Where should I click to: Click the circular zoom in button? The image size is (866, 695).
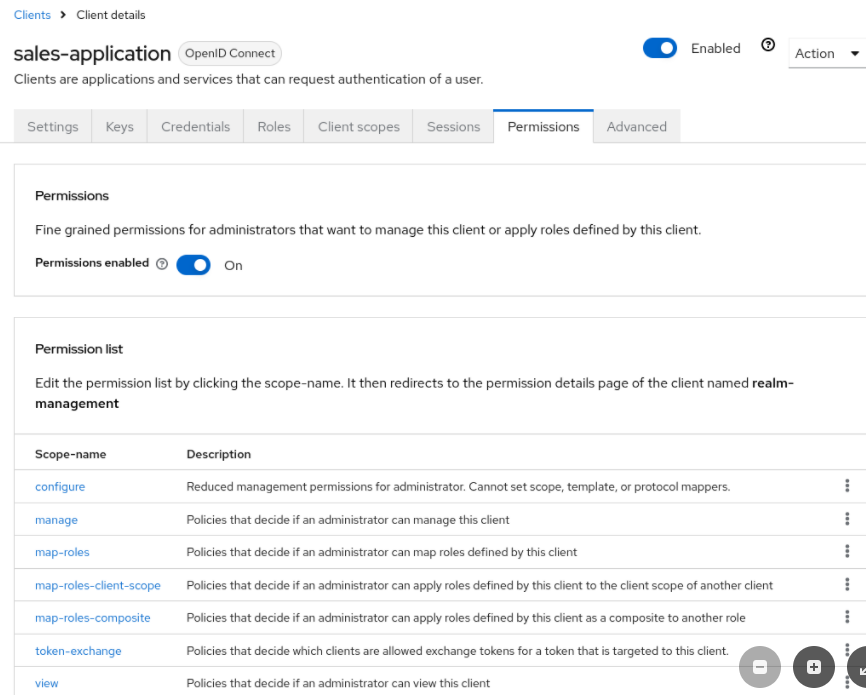(x=813, y=667)
